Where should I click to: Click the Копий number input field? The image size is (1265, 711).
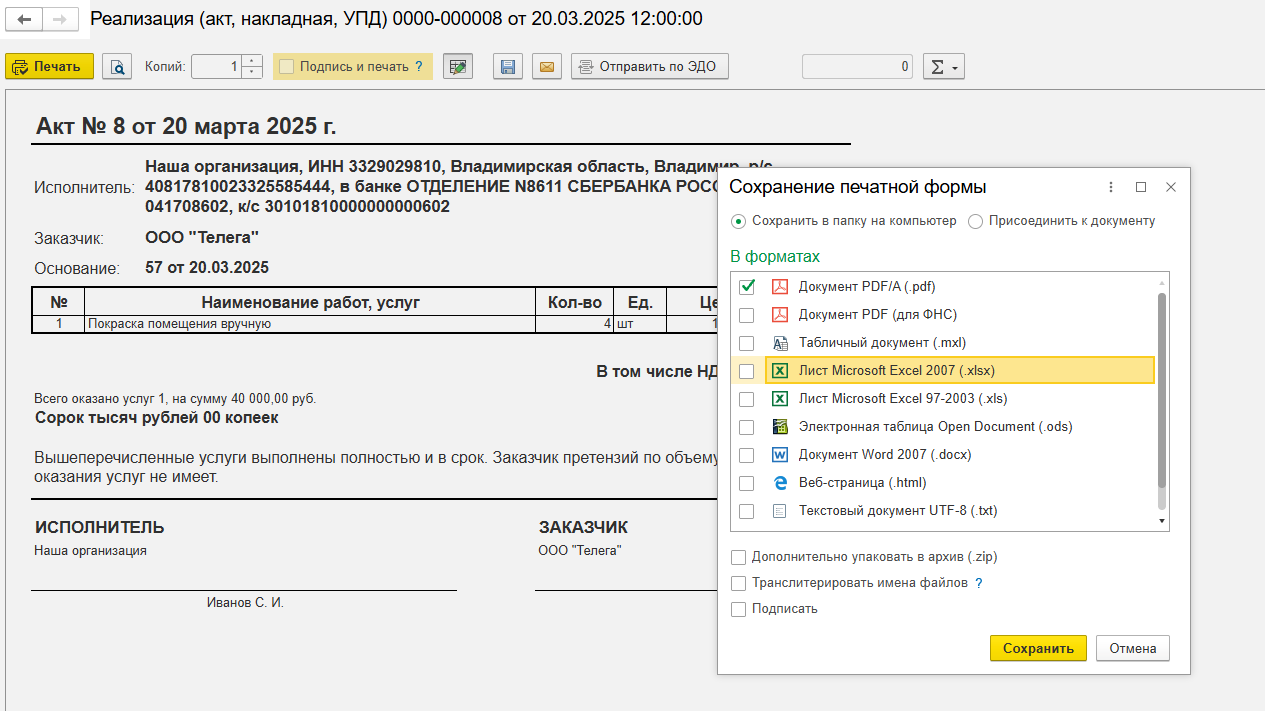click(x=217, y=67)
